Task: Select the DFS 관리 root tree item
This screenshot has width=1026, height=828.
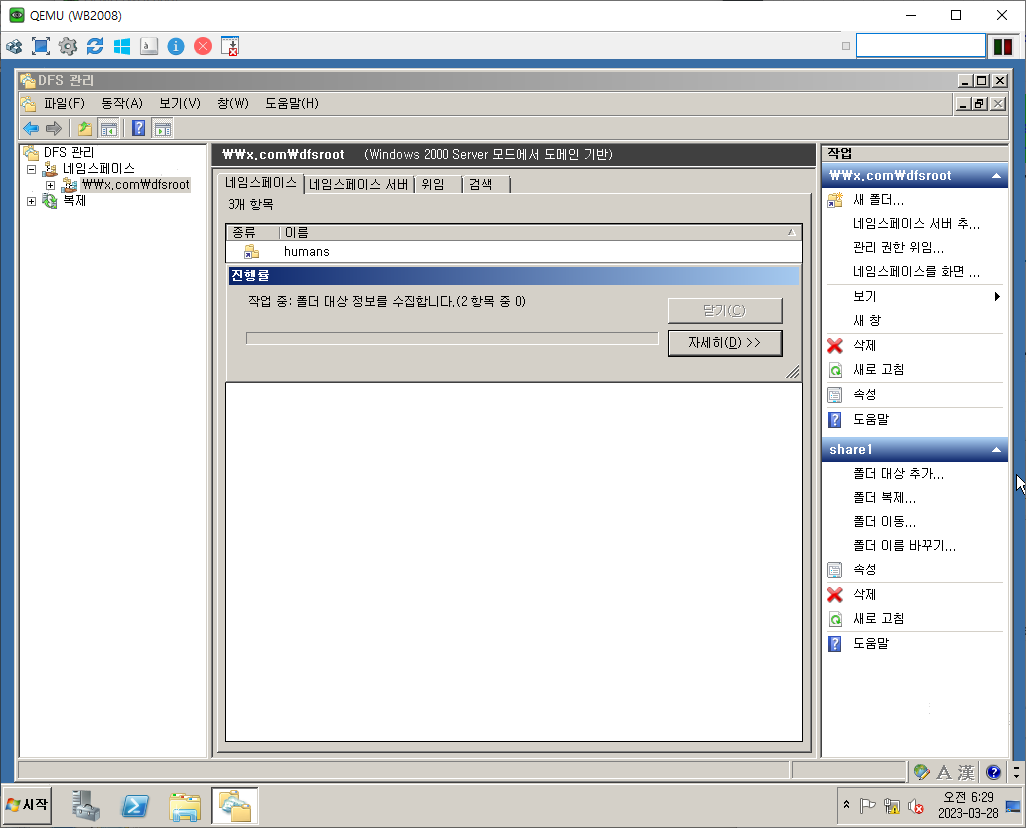Action: coord(69,153)
